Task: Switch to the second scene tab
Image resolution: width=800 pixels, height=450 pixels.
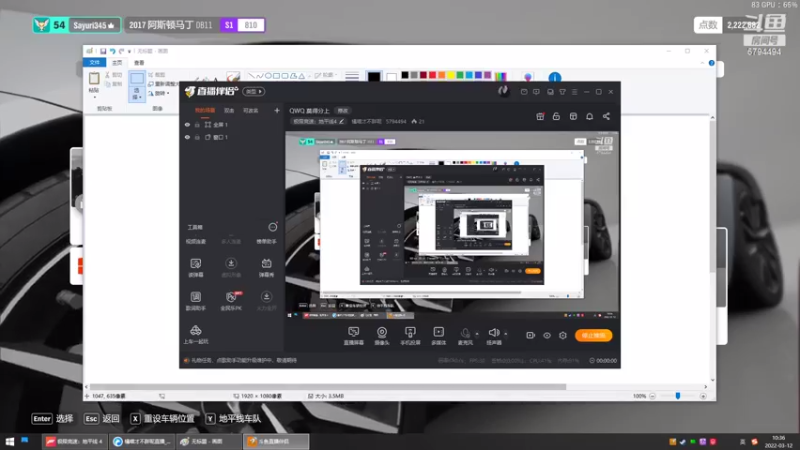Action: 229,110
